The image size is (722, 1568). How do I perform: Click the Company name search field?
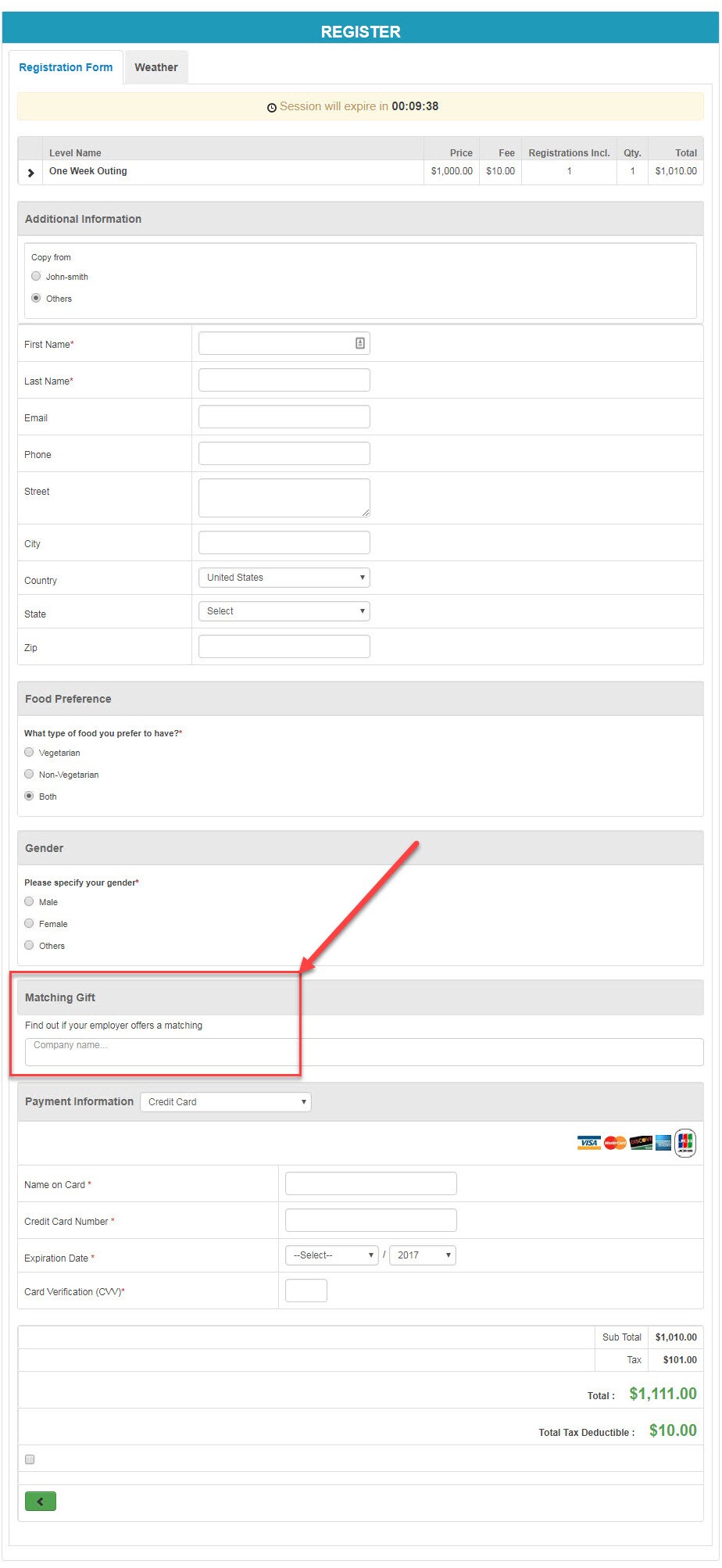pyautogui.click(x=364, y=1052)
